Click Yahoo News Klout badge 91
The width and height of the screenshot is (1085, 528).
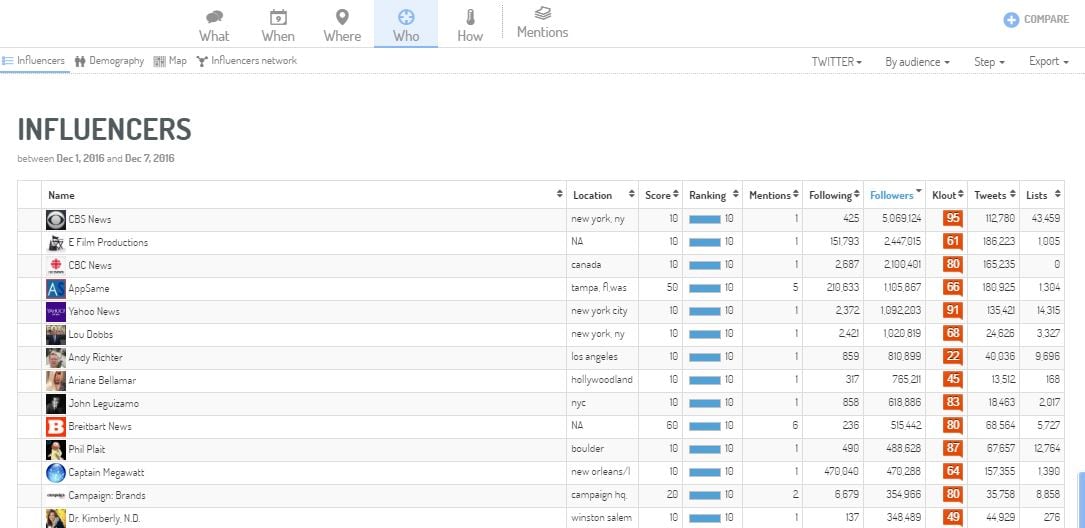953,311
